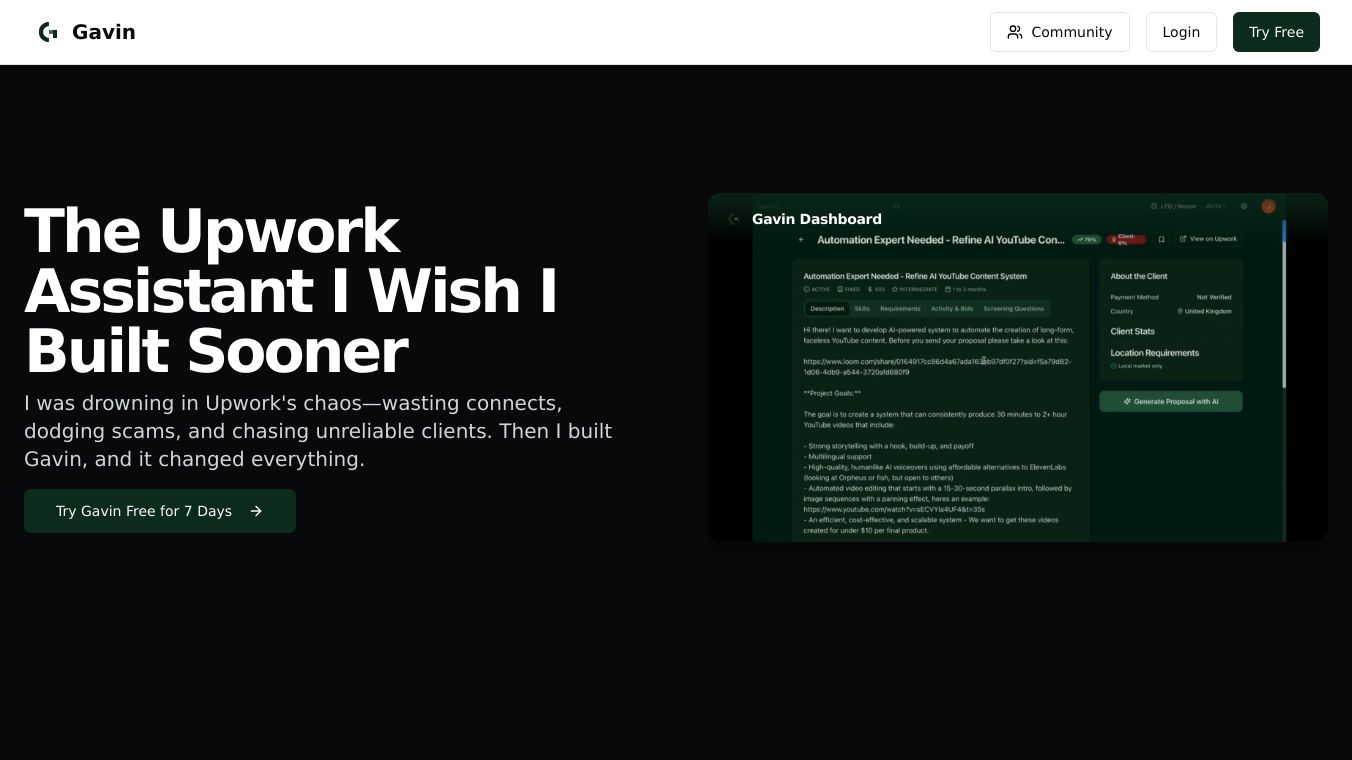This screenshot has width=1352, height=760.
Task: Click the Gavin Dashboard caption
Action: point(817,219)
